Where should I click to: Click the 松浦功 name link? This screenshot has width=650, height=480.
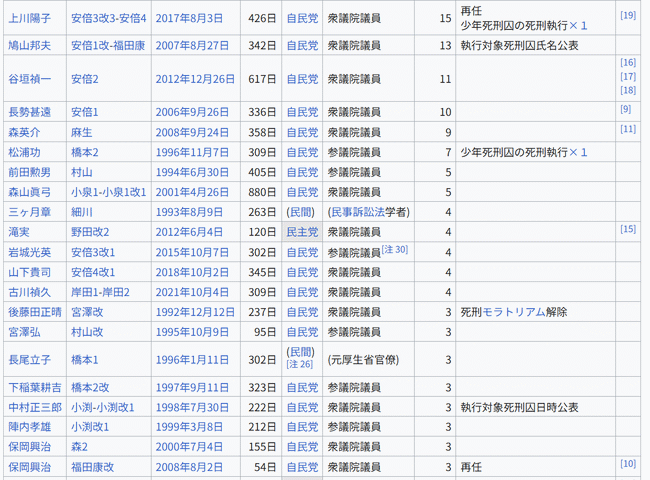point(24,152)
